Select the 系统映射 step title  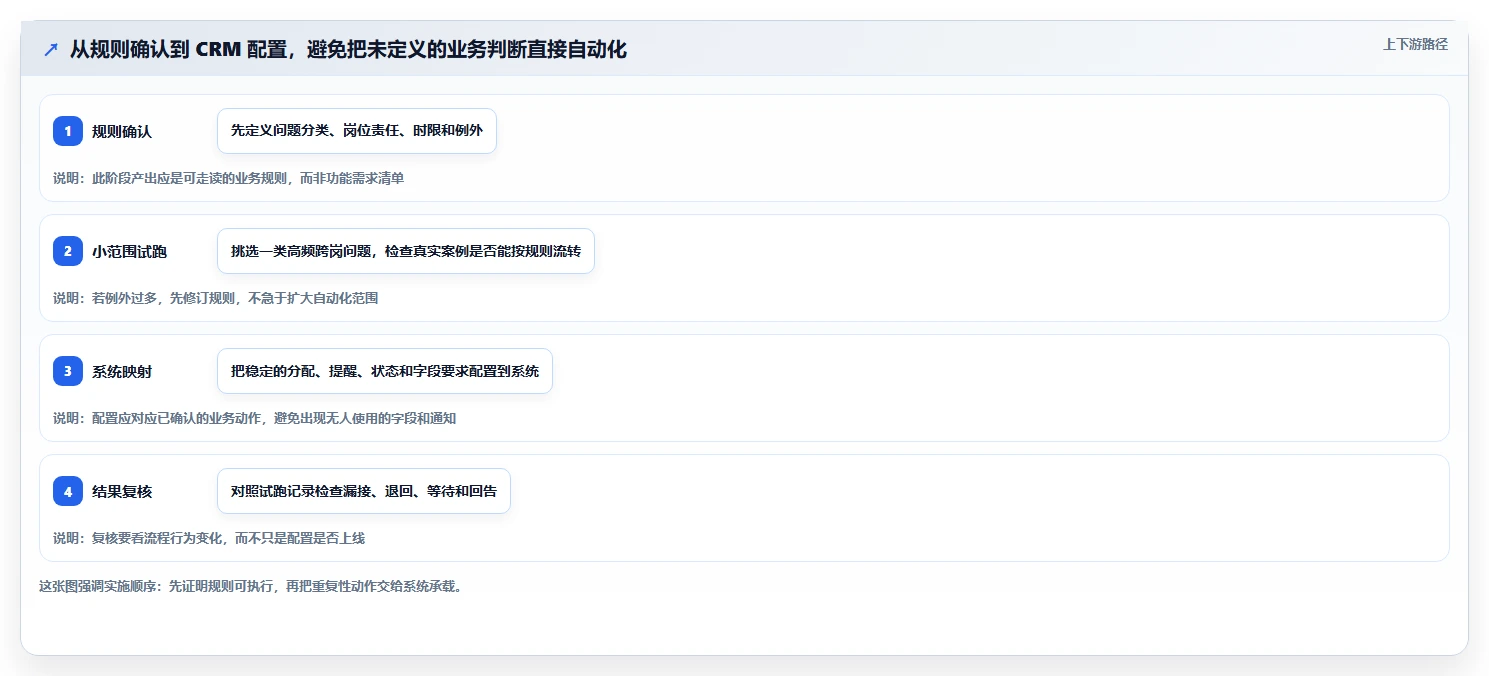pyautogui.click(x=122, y=371)
